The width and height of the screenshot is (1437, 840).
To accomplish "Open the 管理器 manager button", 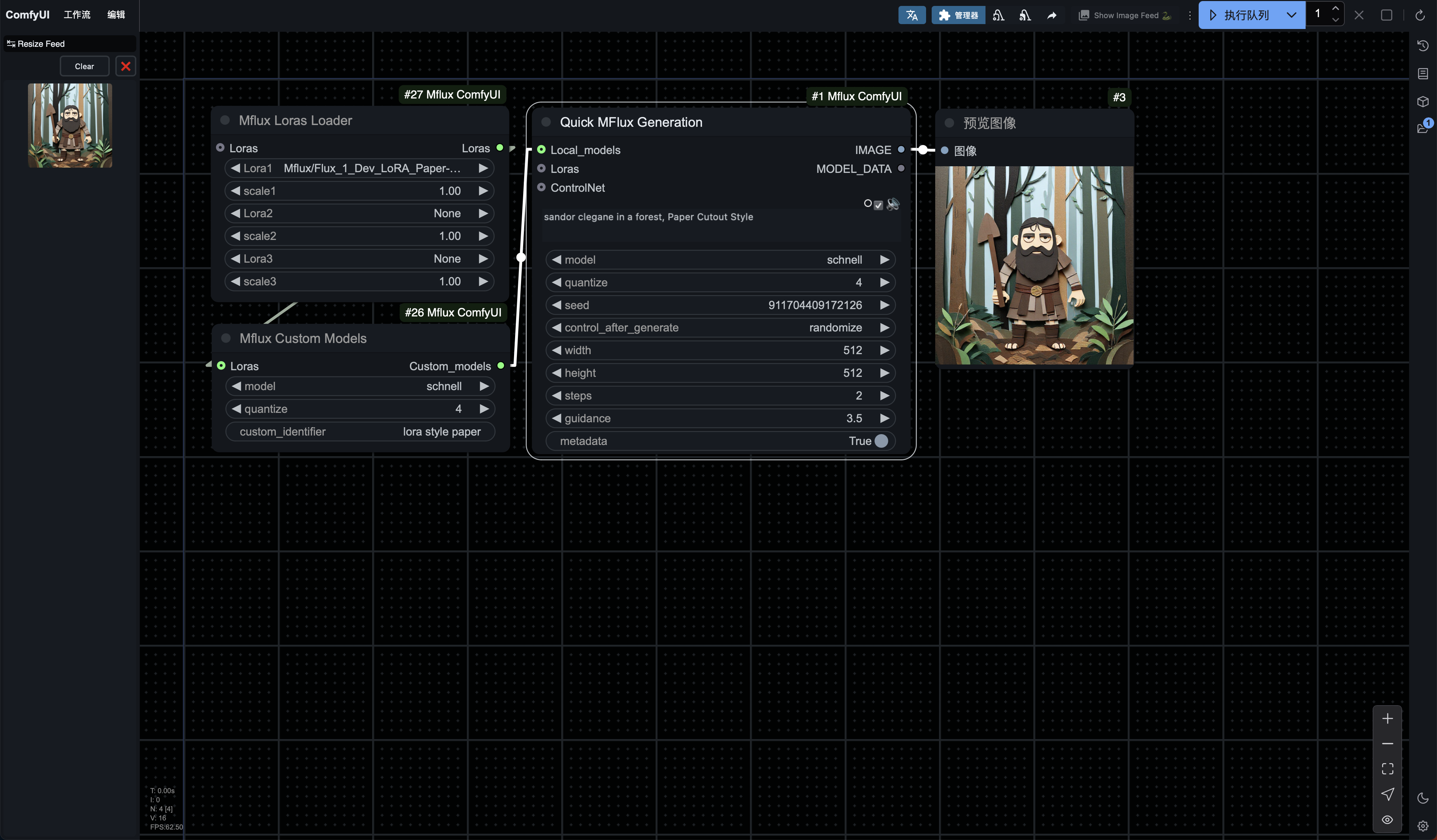I will [x=958, y=15].
